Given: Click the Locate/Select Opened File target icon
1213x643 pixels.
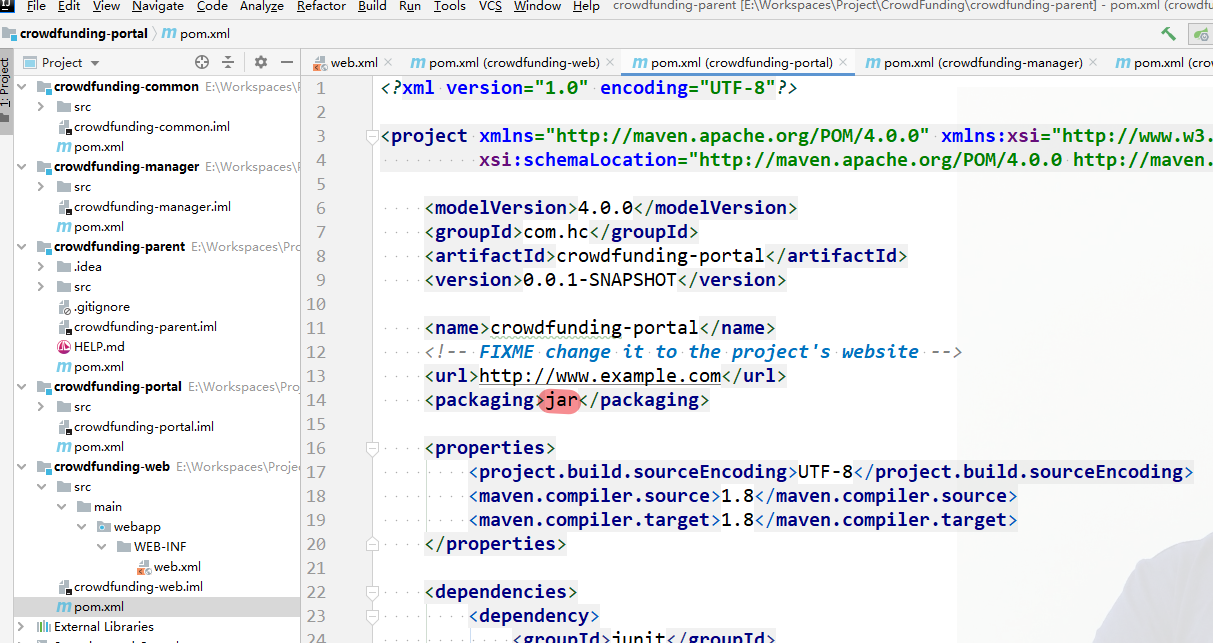Looking at the screenshot, I should [202, 62].
